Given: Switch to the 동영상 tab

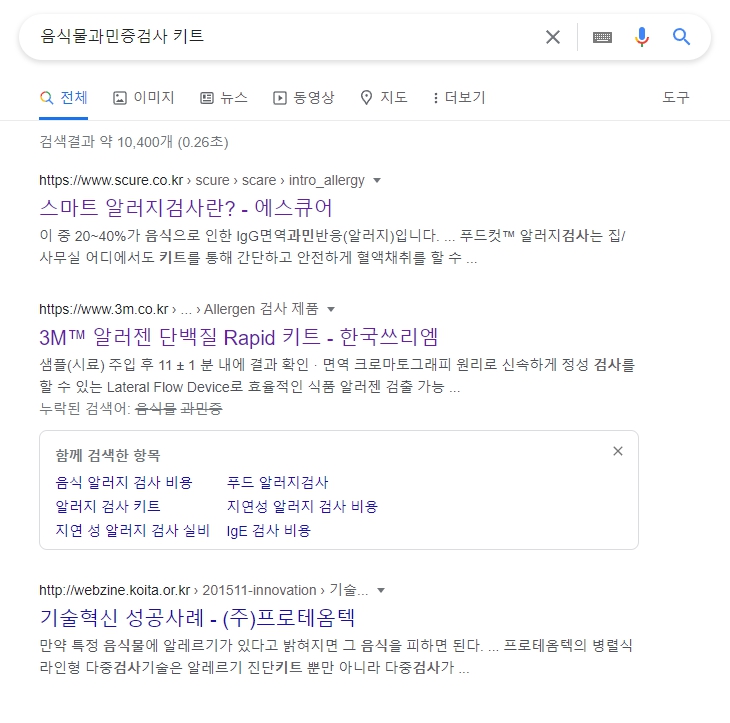Looking at the screenshot, I should click(304, 98).
